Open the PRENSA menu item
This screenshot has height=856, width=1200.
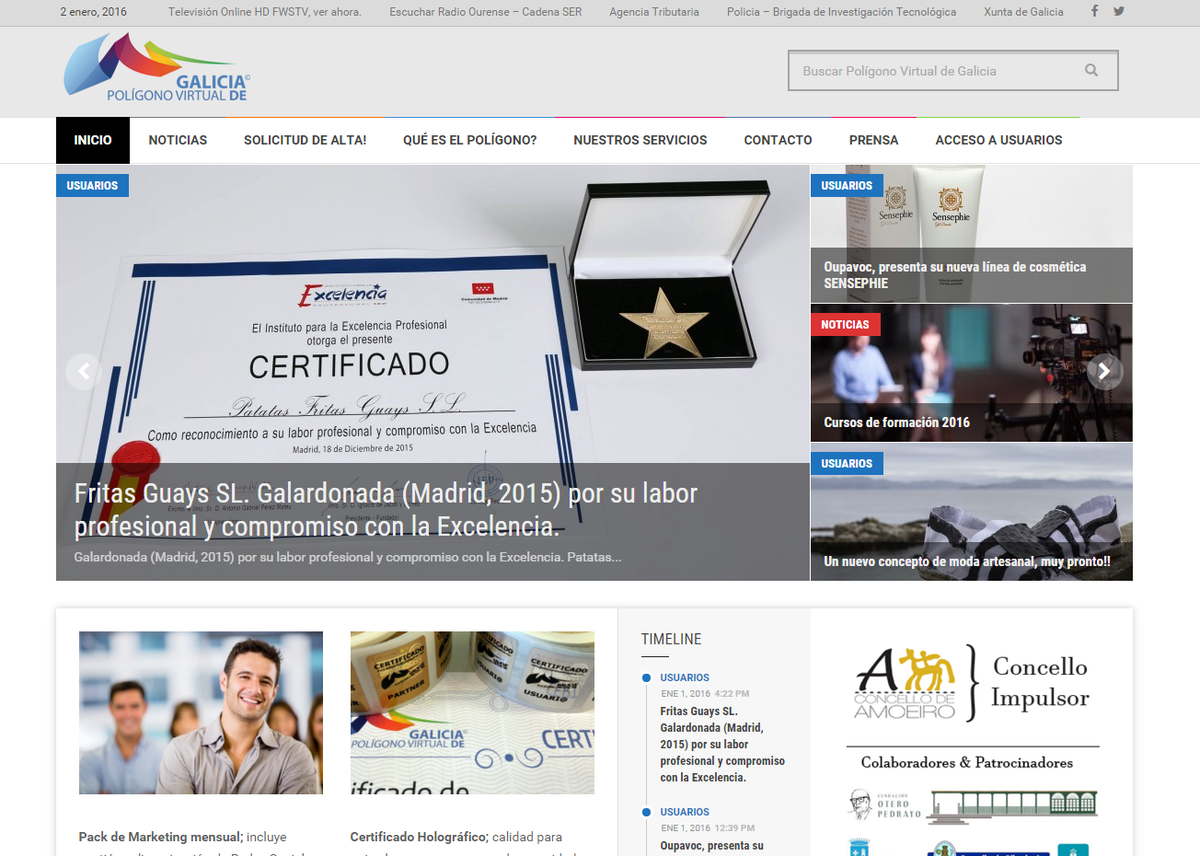coord(874,140)
